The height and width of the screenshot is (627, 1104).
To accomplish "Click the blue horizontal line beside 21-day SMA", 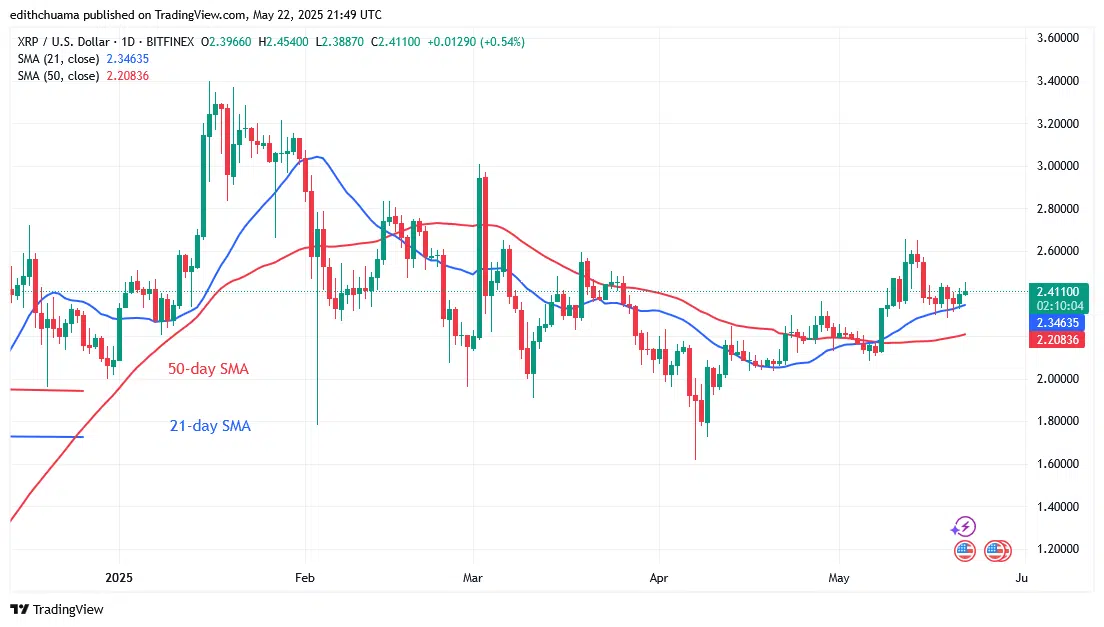I will coord(47,437).
